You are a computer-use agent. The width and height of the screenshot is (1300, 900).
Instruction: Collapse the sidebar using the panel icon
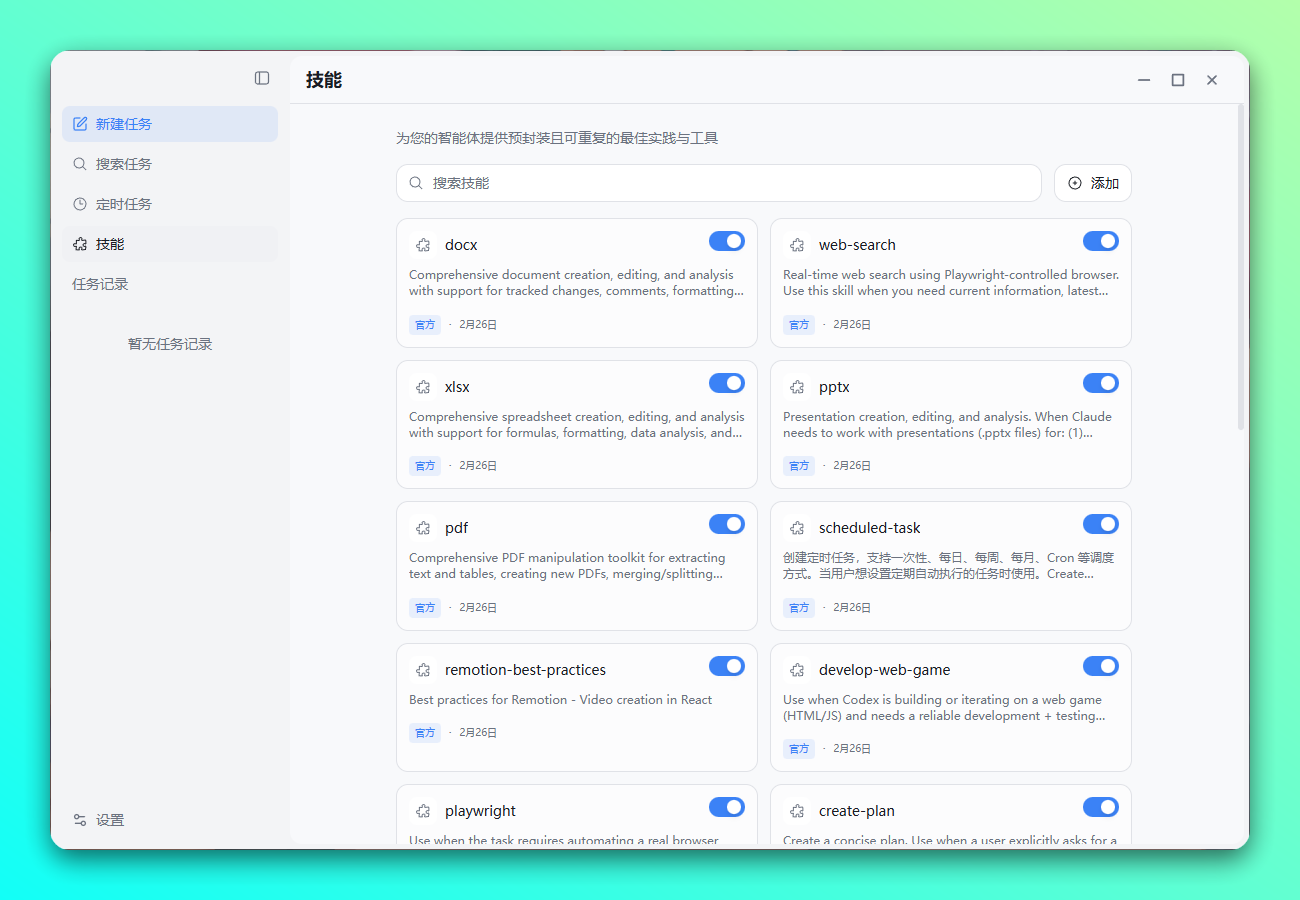262,78
